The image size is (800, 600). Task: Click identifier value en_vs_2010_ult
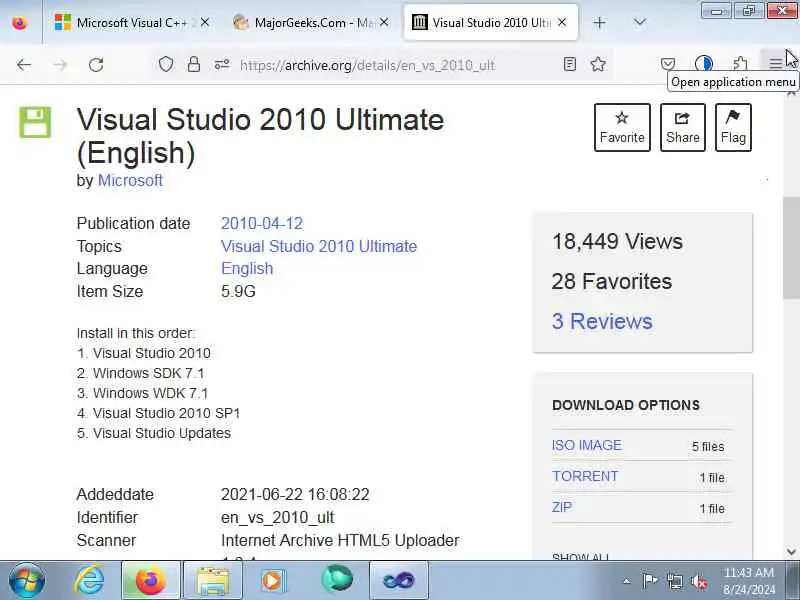tap(278, 517)
